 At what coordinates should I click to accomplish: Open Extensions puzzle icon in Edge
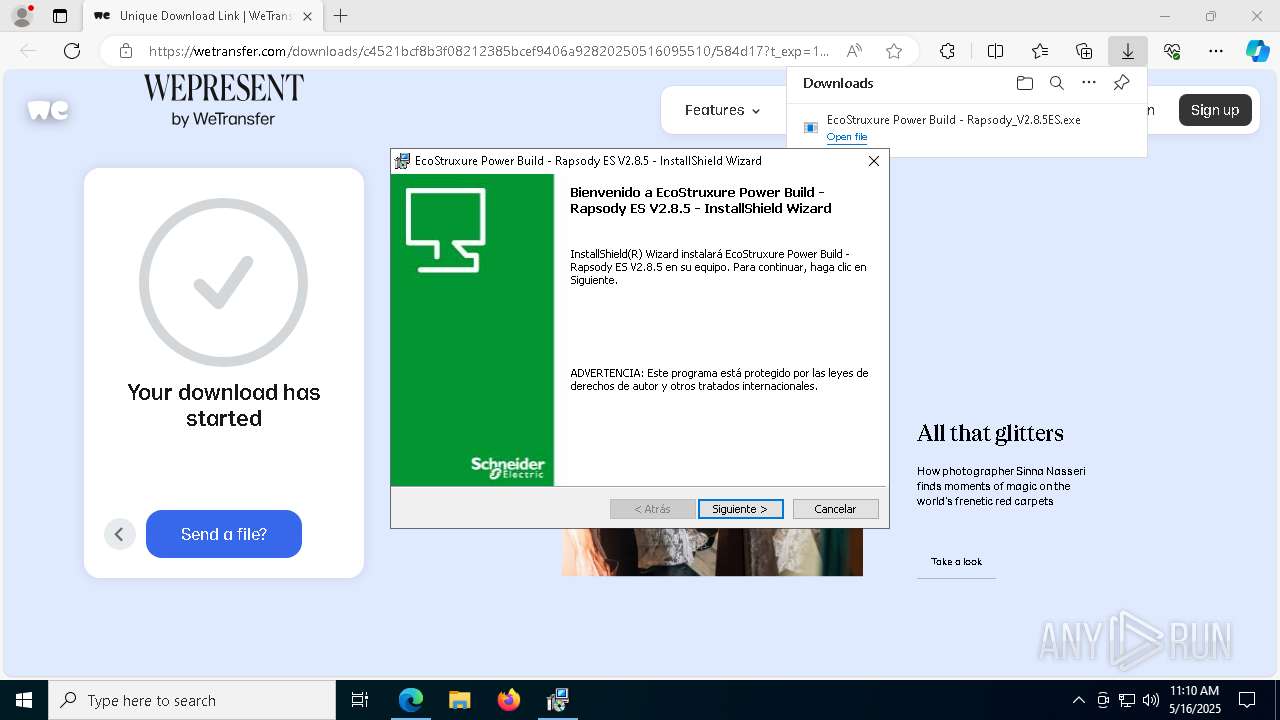coord(947,51)
